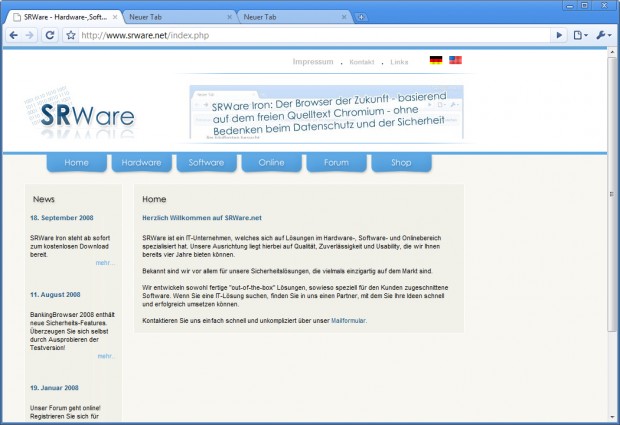Click the scrollbar down arrow
The width and height of the screenshot is (620, 425).
tap(612, 417)
